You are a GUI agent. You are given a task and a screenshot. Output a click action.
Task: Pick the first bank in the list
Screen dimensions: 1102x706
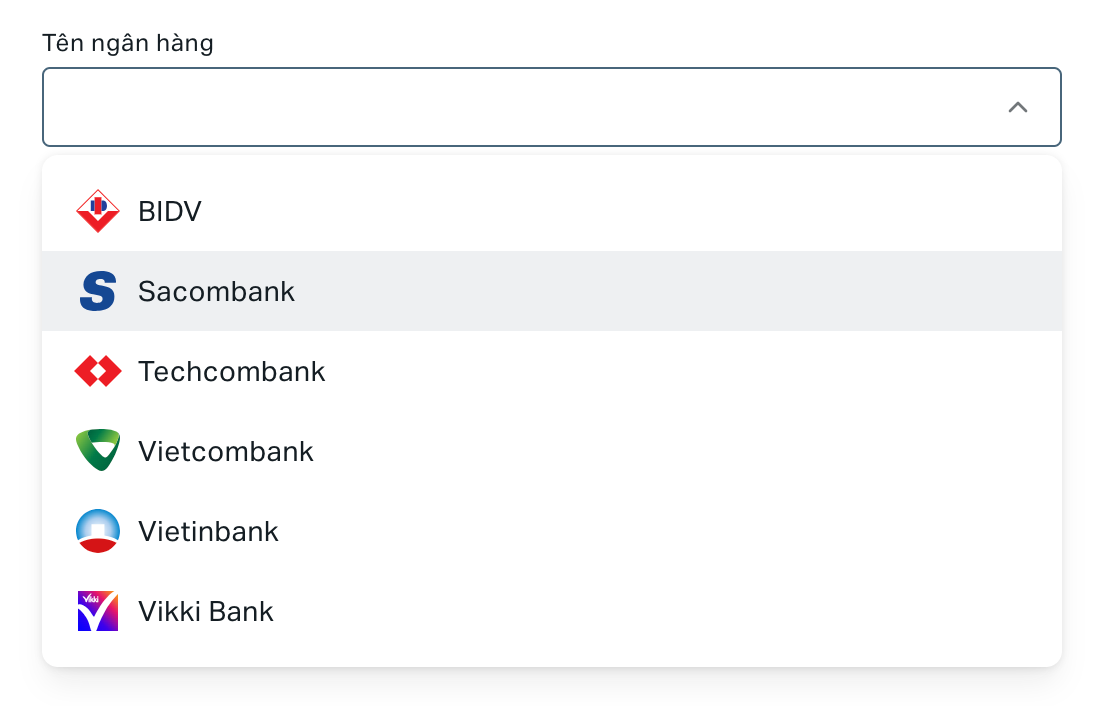click(x=550, y=211)
